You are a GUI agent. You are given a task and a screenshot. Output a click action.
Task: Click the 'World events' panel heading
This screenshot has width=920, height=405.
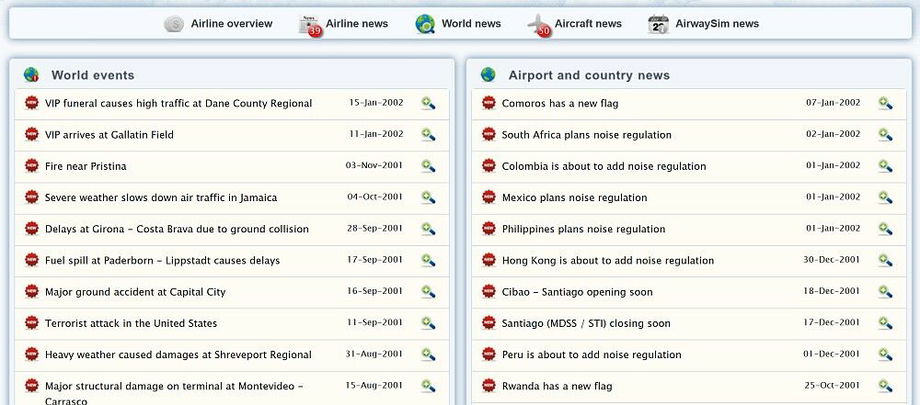tap(93, 75)
